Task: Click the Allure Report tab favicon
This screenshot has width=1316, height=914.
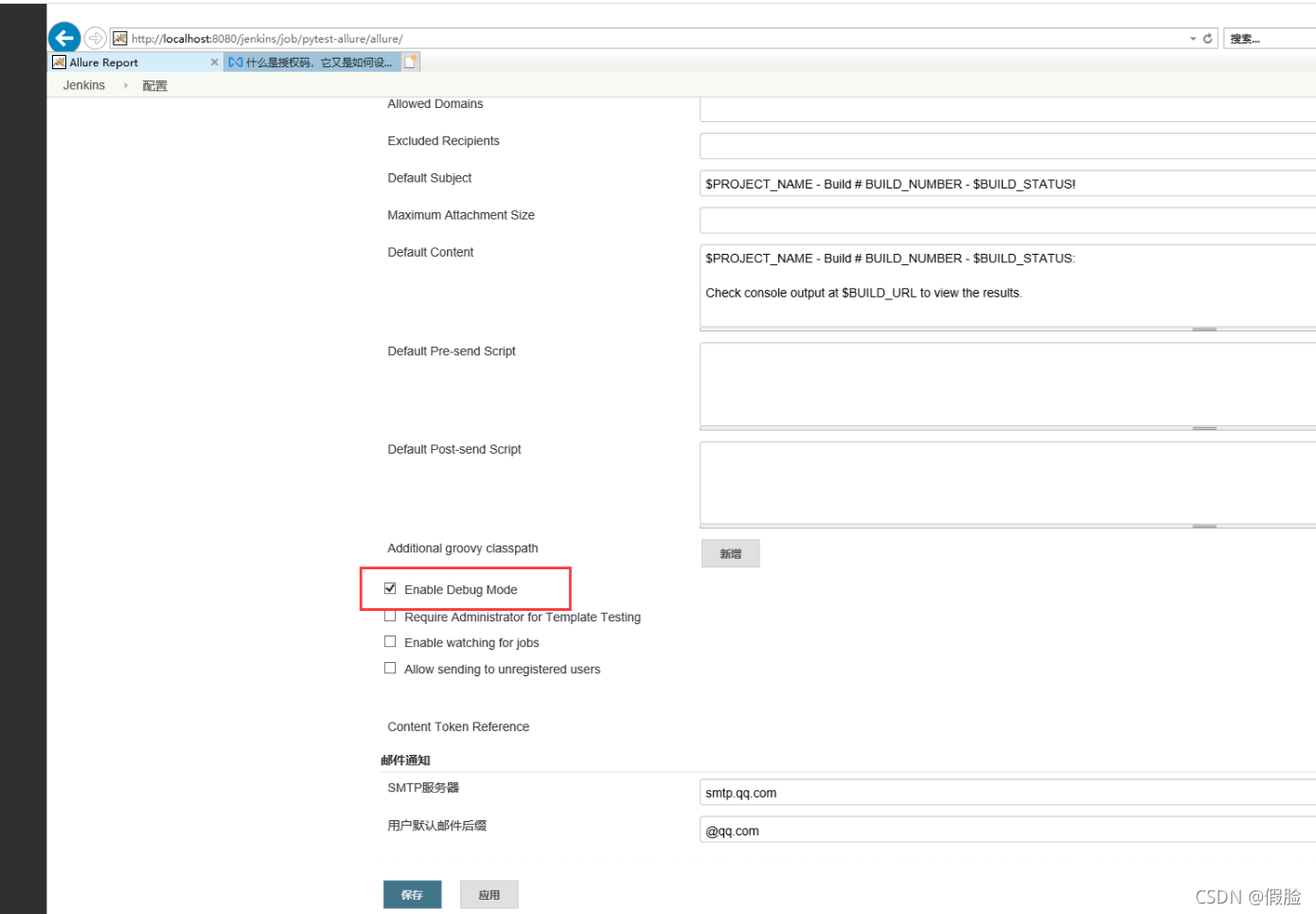Action: [x=59, y=63]
